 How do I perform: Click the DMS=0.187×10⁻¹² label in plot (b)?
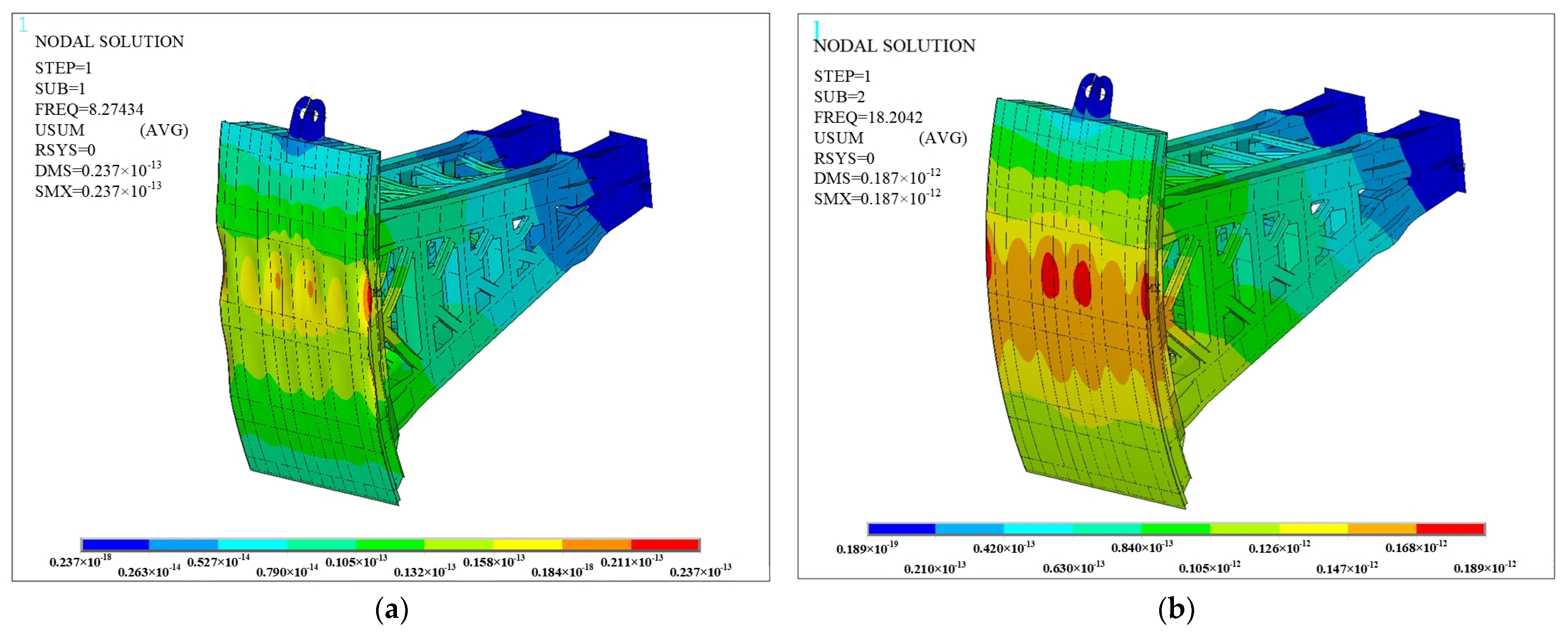click(x=877, y=178)
